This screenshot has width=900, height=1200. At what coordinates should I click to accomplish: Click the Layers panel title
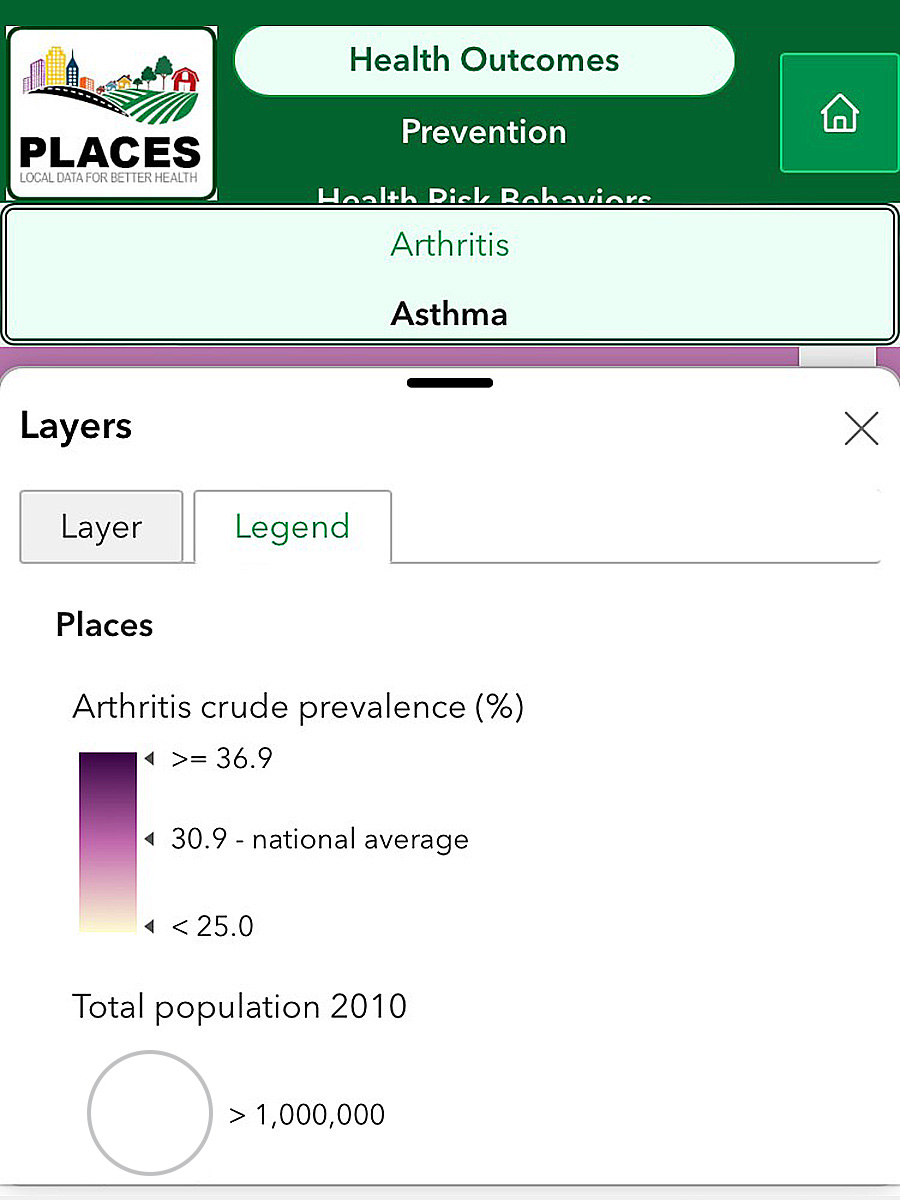tap(76, 426)
